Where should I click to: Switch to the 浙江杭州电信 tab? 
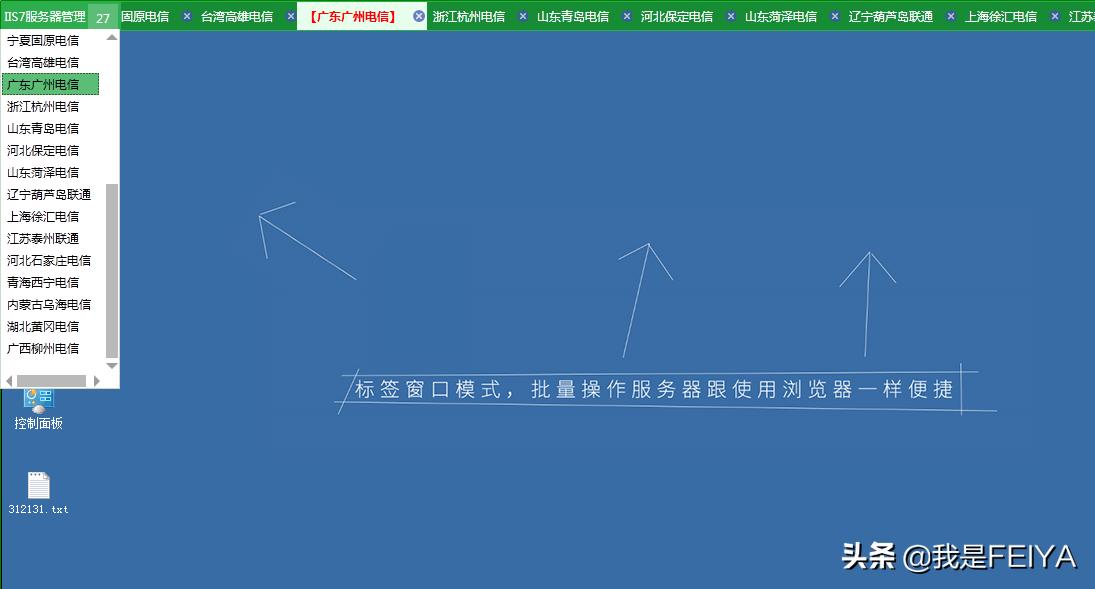[x=470, y=15]
